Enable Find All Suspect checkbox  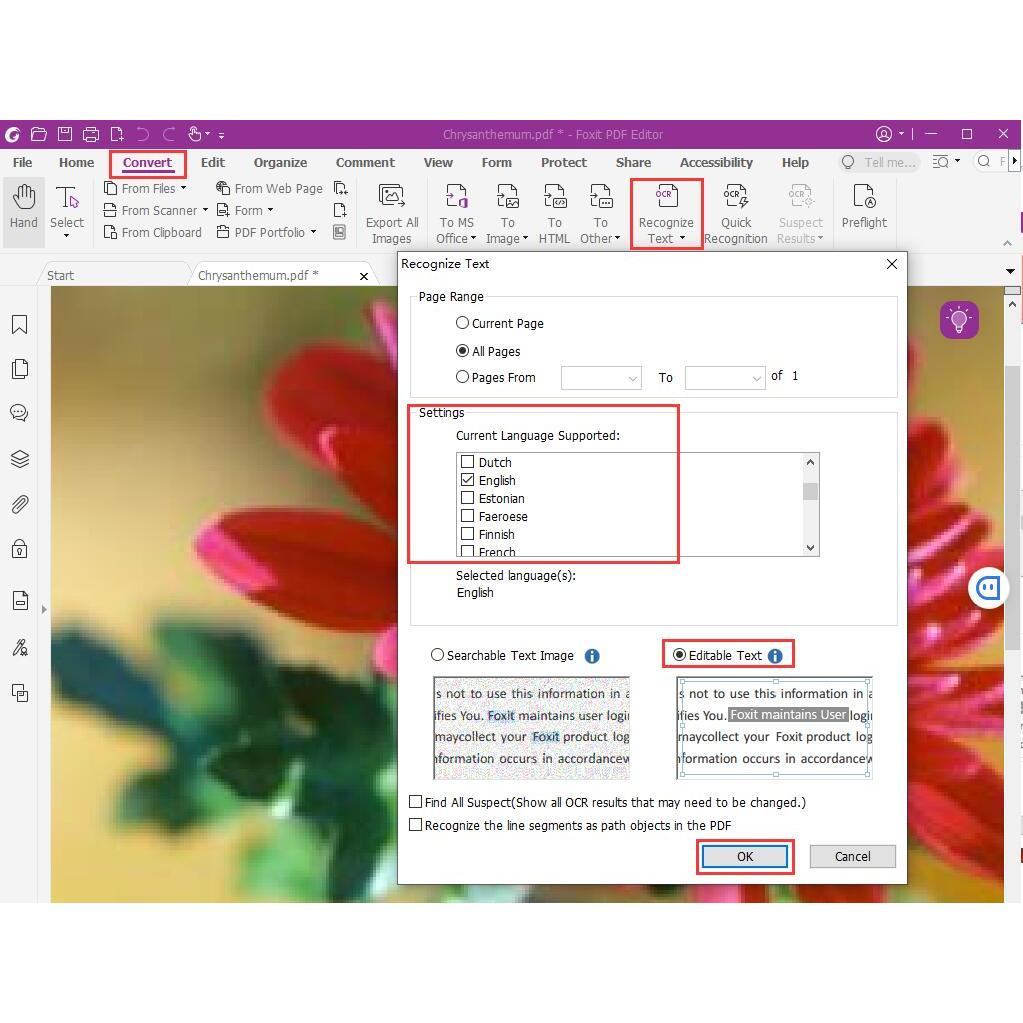click(x=416, y=802)
